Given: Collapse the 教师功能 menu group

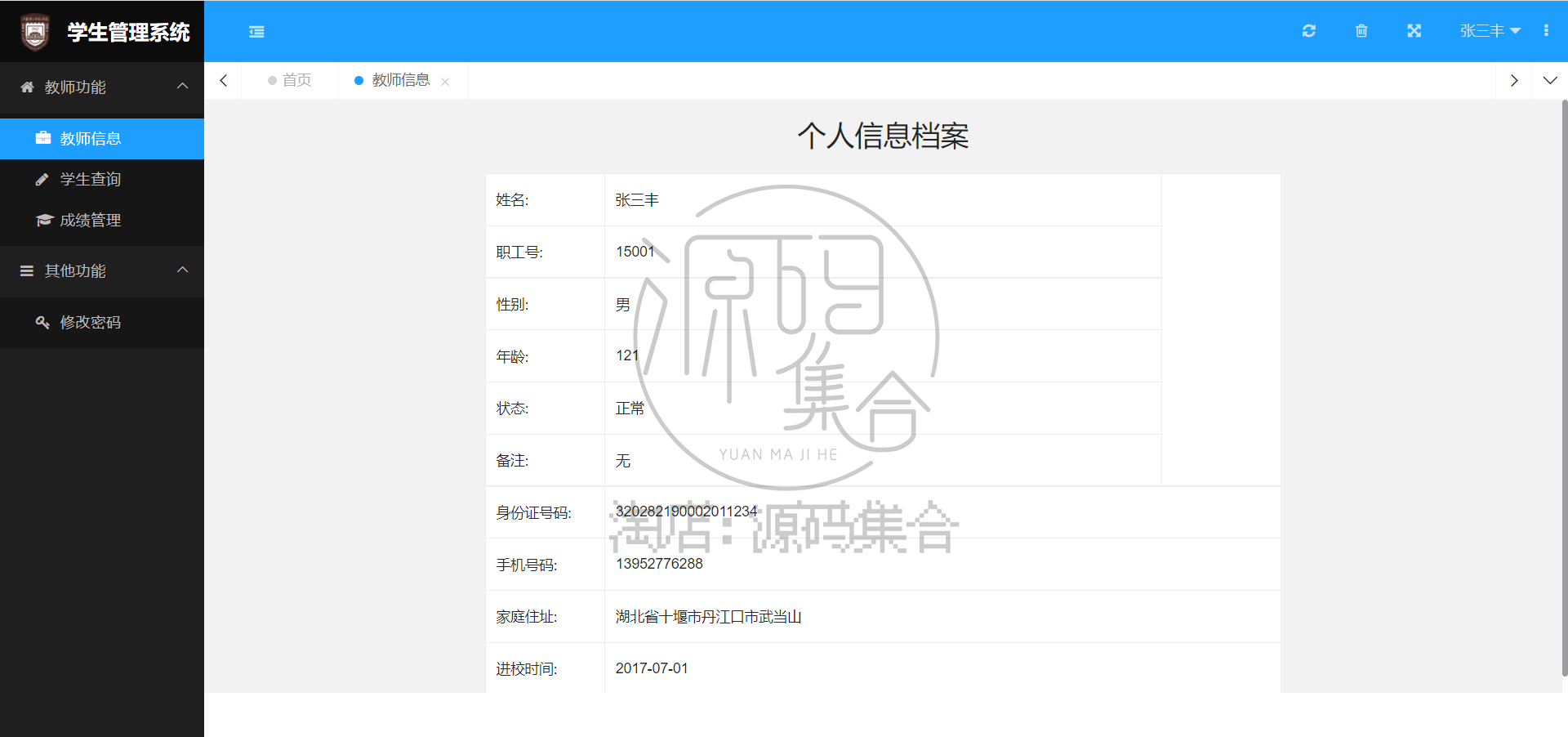Looking at the screenshot, I should [102, 87].
